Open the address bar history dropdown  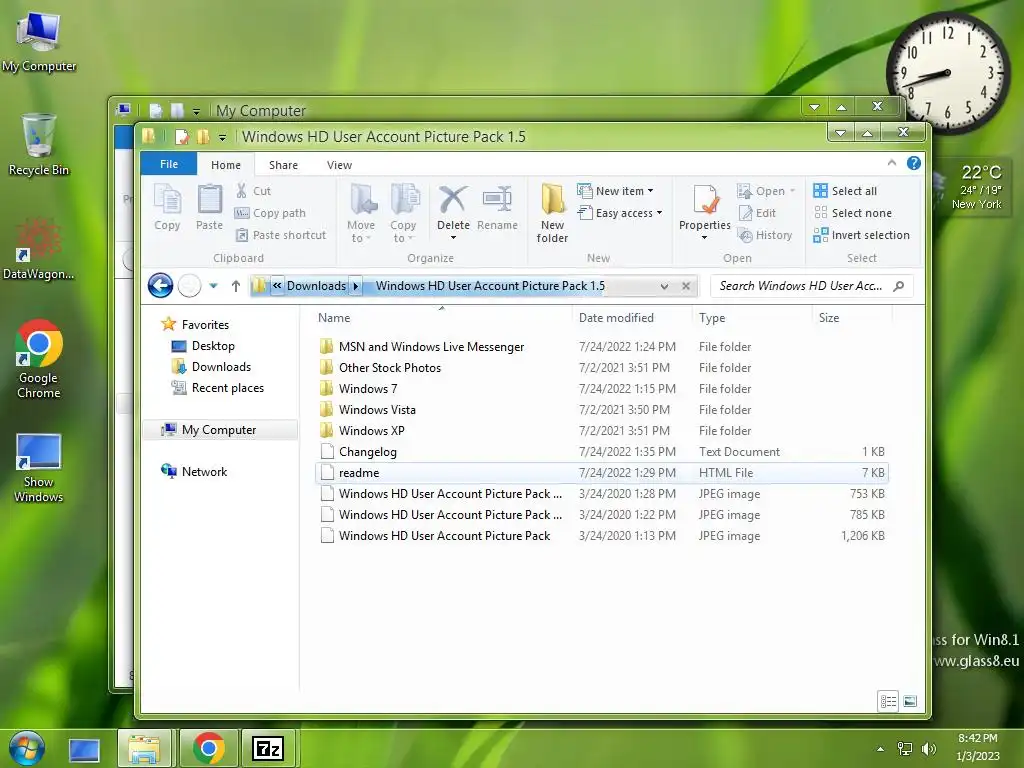664,286
